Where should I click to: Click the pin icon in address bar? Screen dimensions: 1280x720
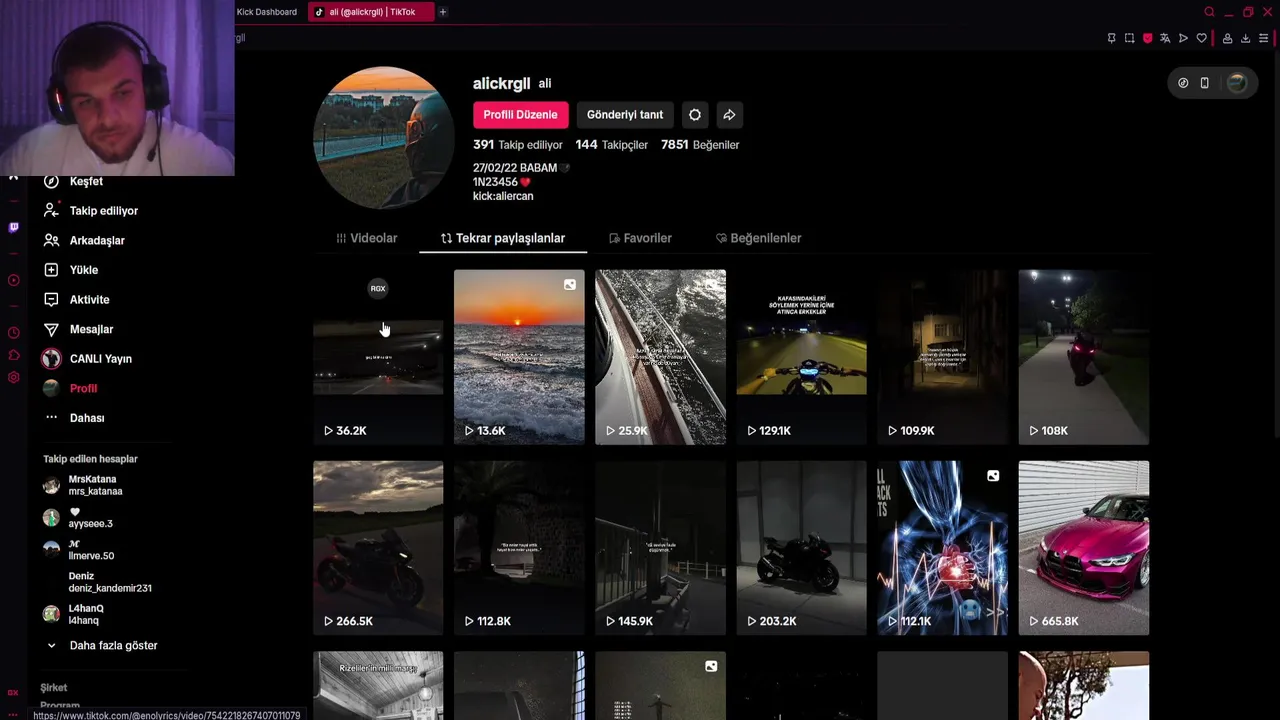[1111, 38]
